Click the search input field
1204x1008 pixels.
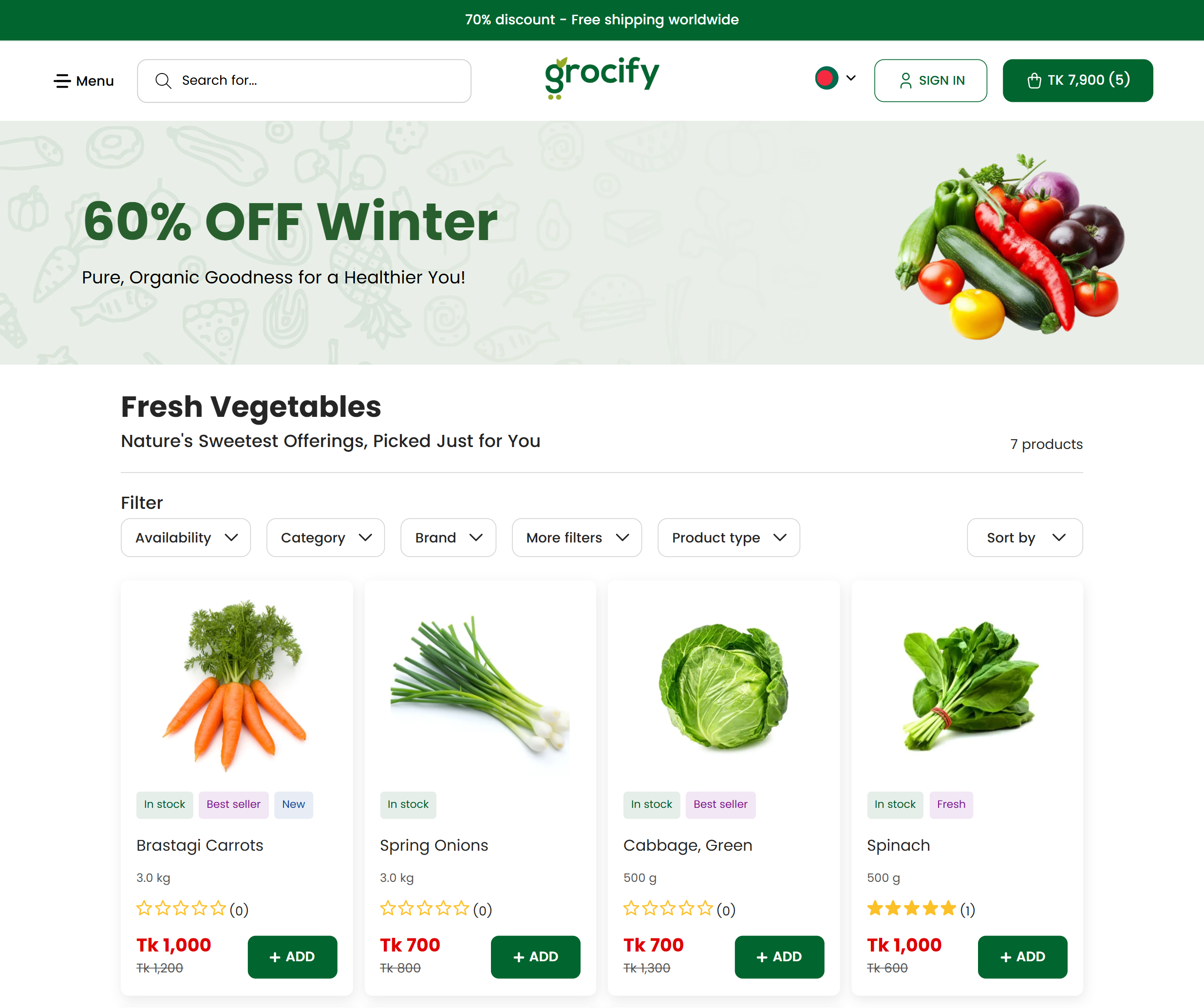point(305,80)
